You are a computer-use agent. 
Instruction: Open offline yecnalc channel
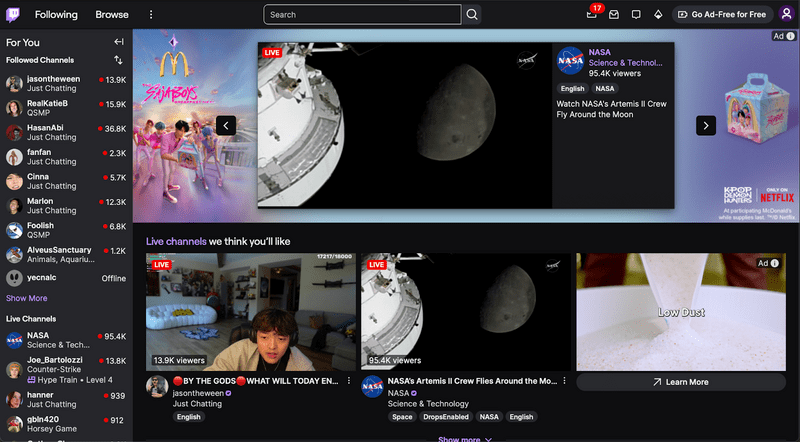point(66,278)
